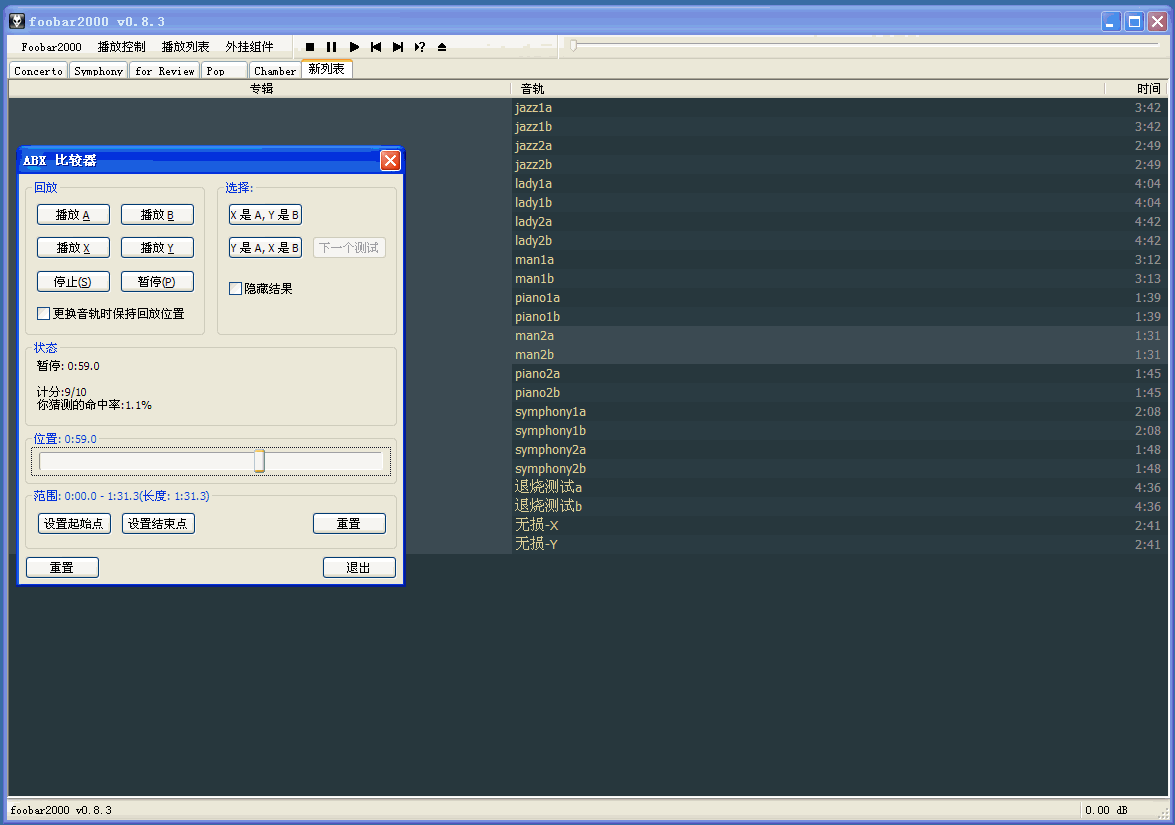The height and width of the screenshot is (825, 1175).
Task: Select the man2b track
Action: pyautogui.click(x=839, y=354)
